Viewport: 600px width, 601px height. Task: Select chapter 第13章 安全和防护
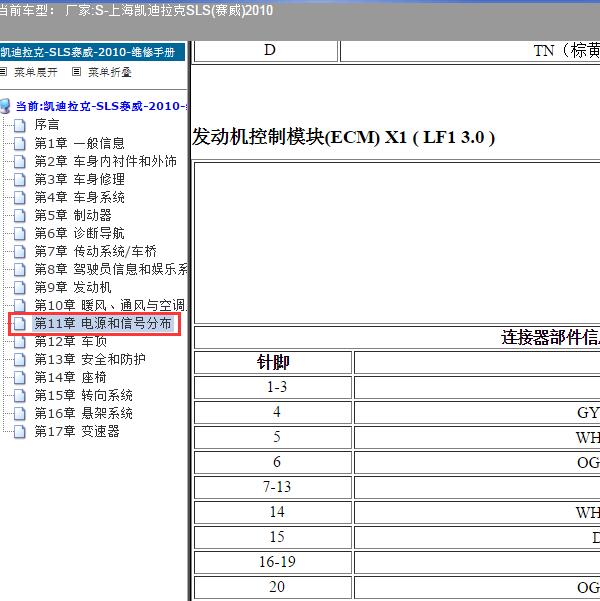click(90, 359)
